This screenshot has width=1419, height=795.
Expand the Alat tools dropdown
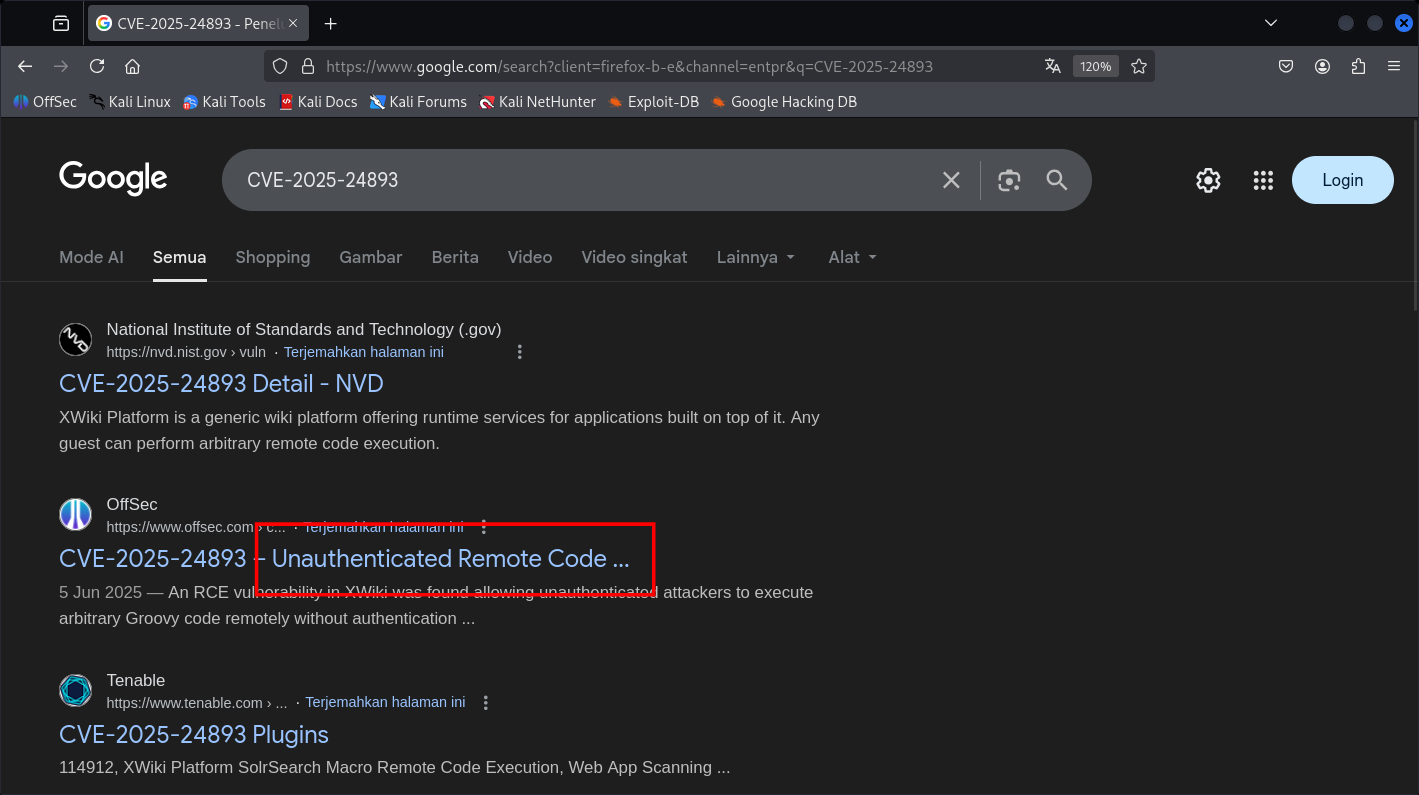tap(853, 257)
